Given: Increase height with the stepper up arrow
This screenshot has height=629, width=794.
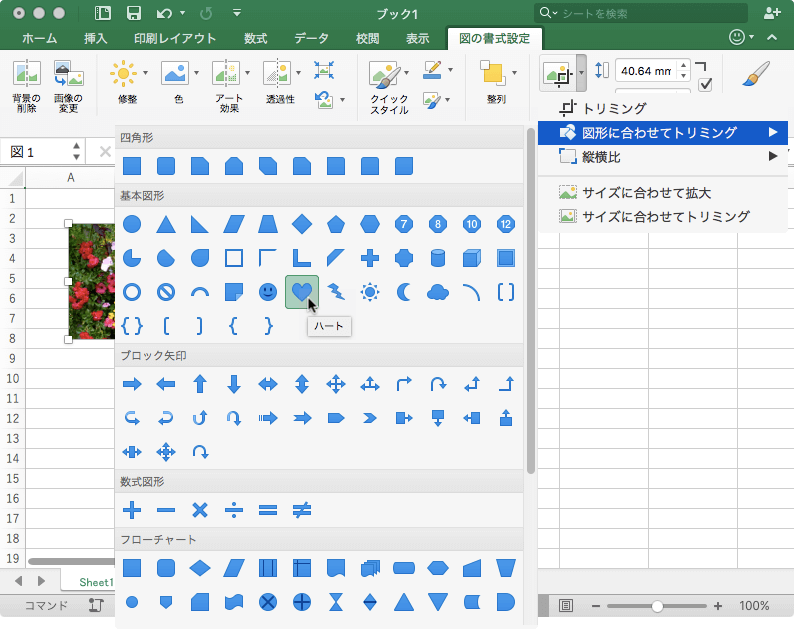Looking at the screenshot, I should (x=682, y=66).
